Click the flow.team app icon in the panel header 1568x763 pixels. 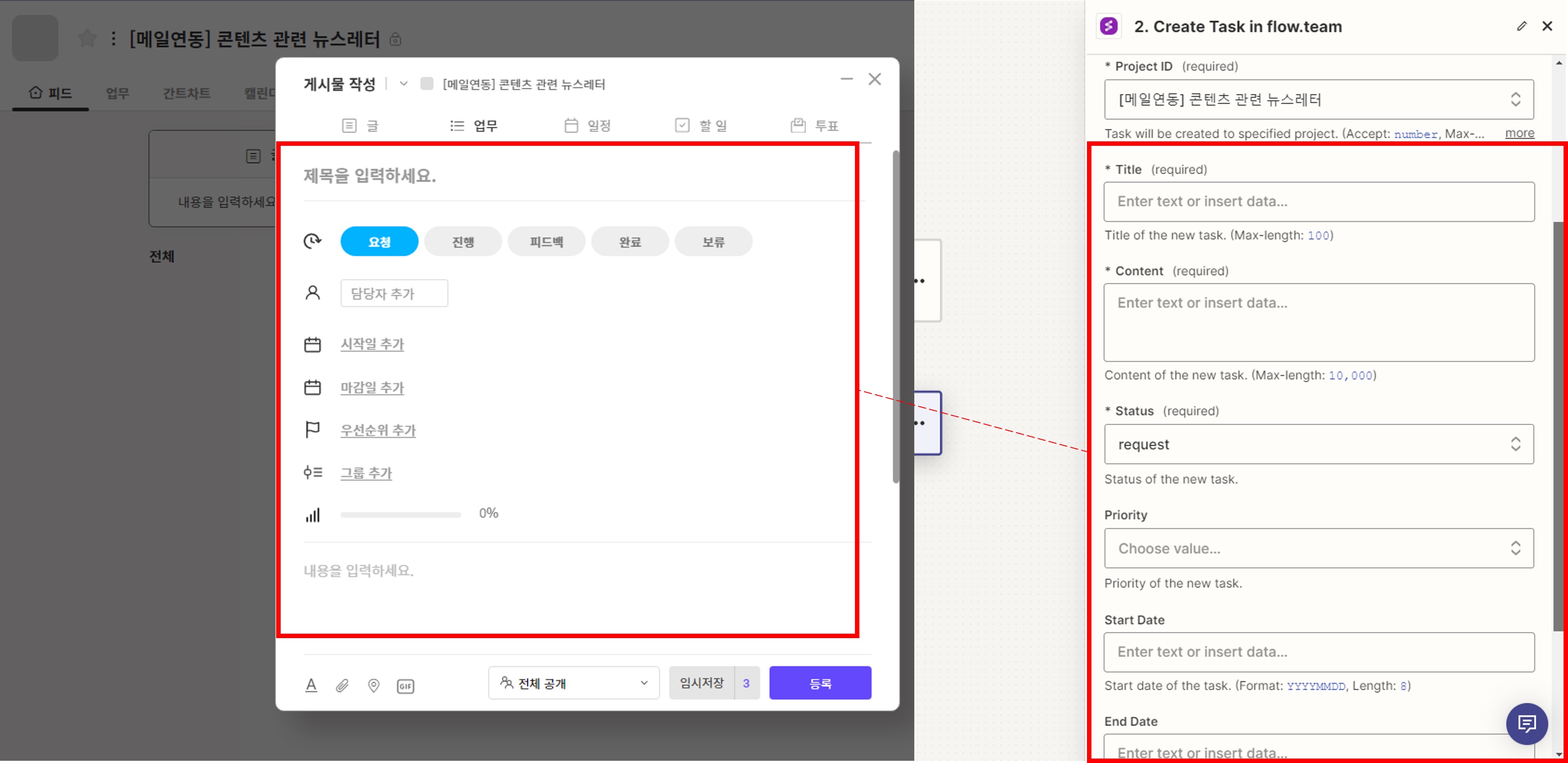click(x=1108, y=26)
